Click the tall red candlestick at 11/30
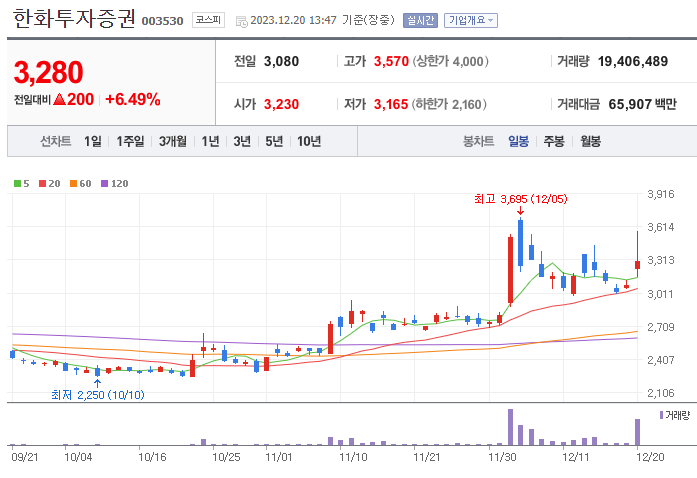The height and width of the screenshot is (478, 697). [x=510, y=270]
